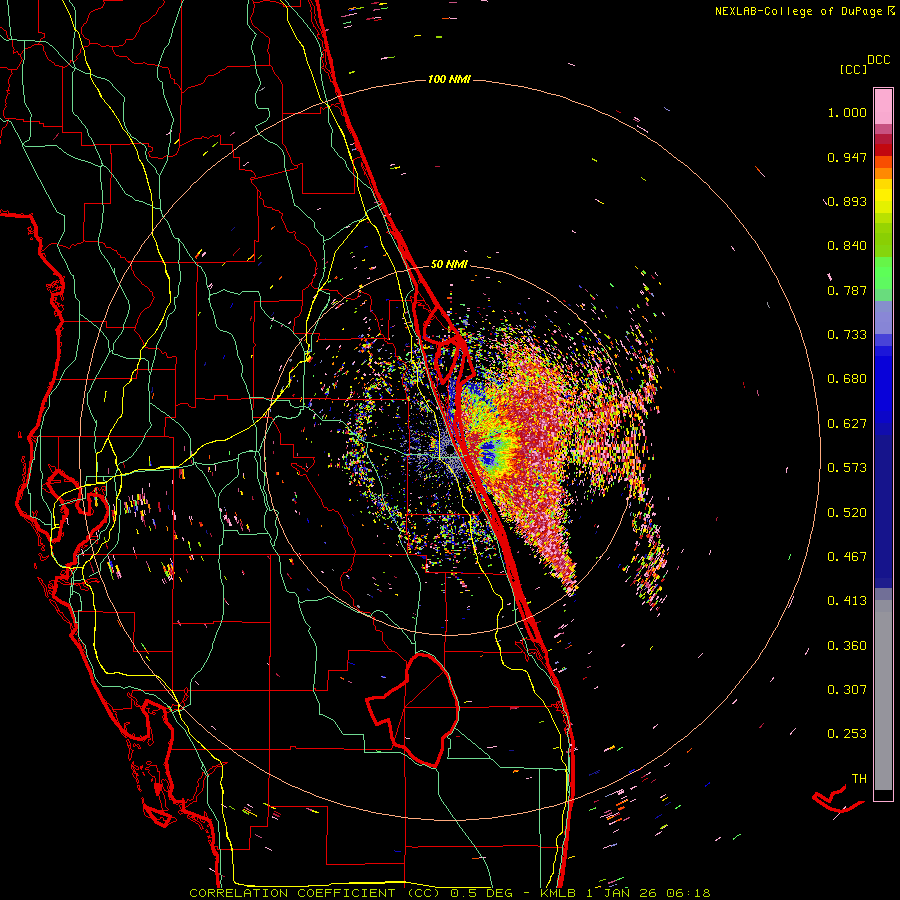
Task: Click the 100 NMI range ring label
Action: point(449,79)
